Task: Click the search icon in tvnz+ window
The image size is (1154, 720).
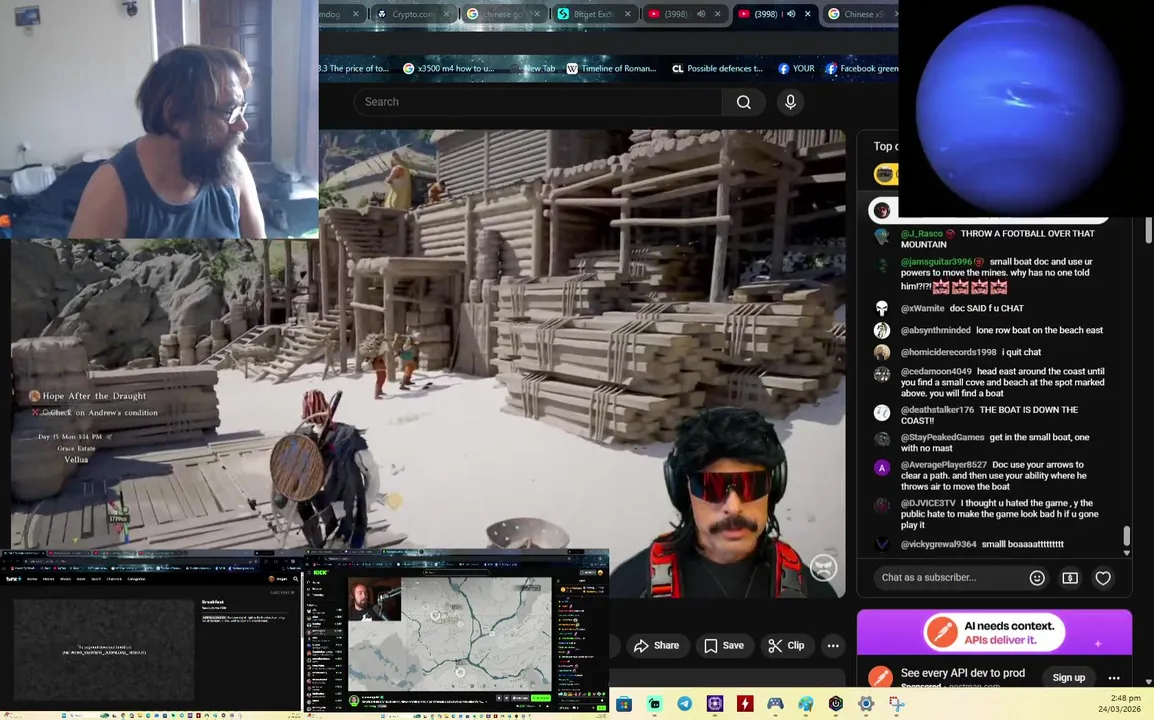Action: 296,579
